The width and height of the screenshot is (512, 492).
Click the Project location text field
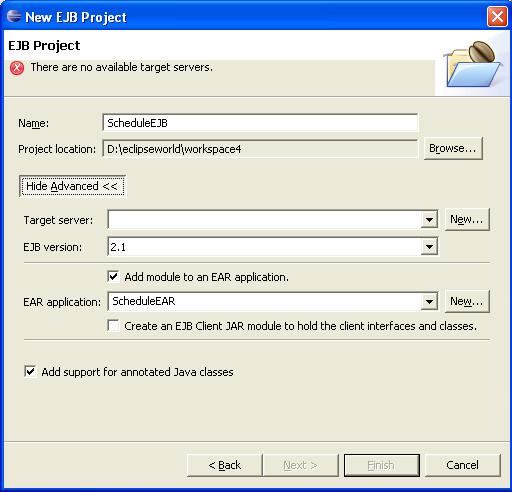click(260, 149)
